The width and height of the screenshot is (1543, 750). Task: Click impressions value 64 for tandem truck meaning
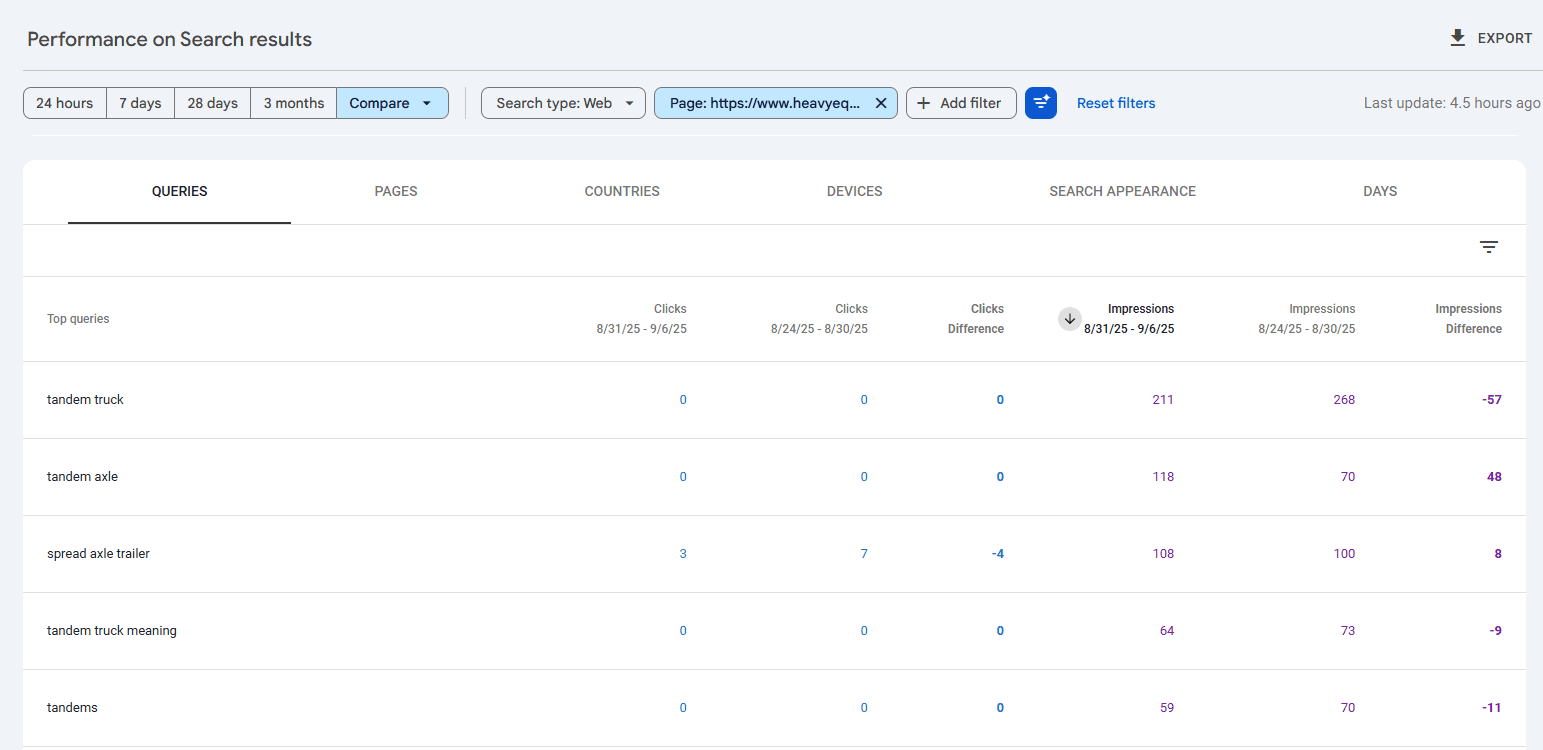pyautogui.click(x=1167, y=631)
